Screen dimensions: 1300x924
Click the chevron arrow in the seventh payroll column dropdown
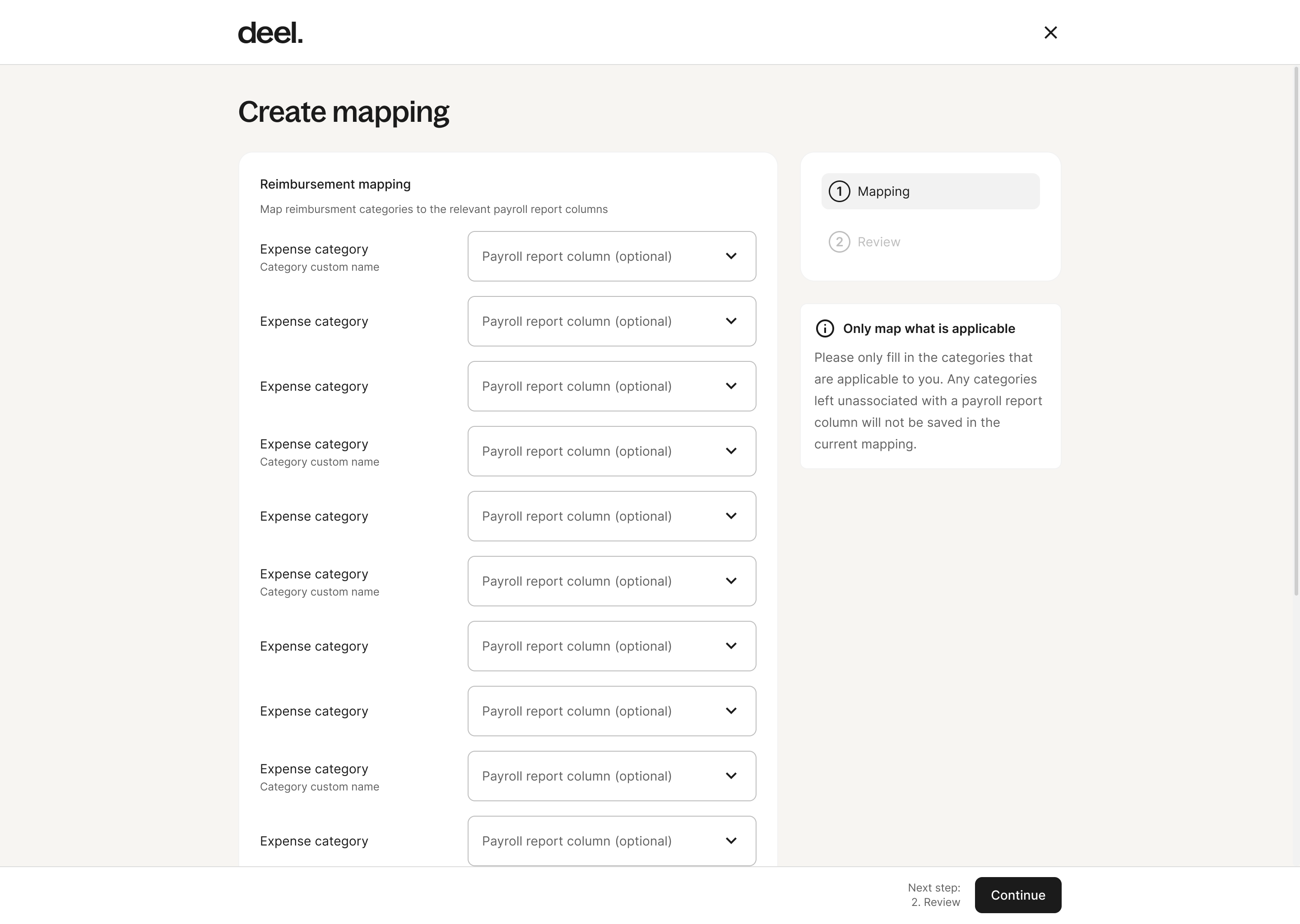coord(731,646)
